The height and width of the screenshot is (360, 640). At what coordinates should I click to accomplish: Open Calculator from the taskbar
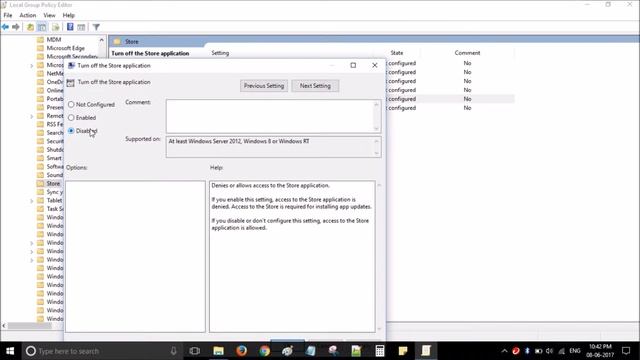tap(380, 351)
